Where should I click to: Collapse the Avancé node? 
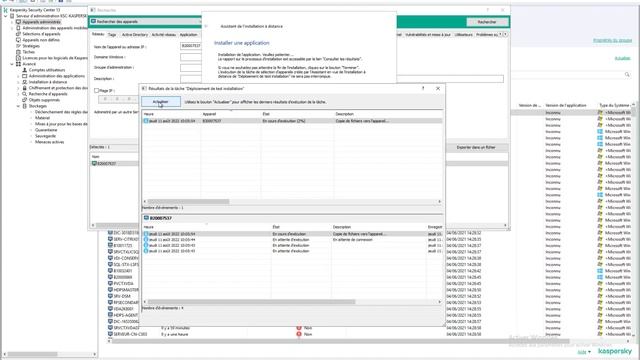[x=12, y=64]
